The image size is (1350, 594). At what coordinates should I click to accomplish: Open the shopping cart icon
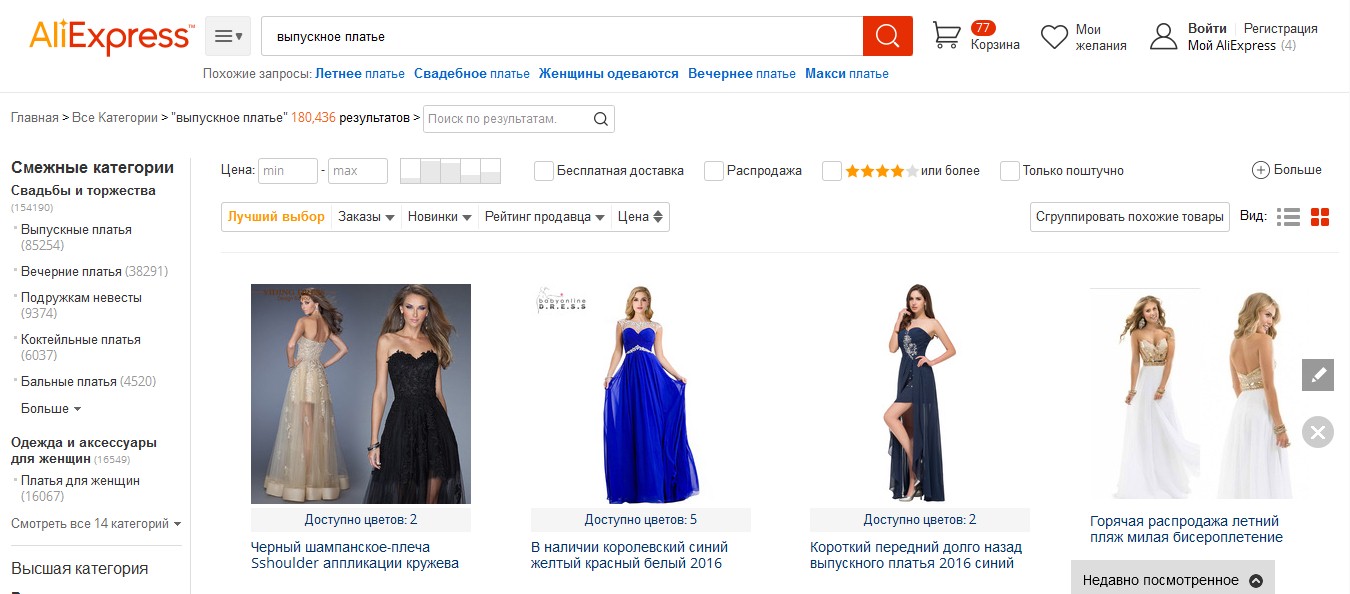[946, 35]
